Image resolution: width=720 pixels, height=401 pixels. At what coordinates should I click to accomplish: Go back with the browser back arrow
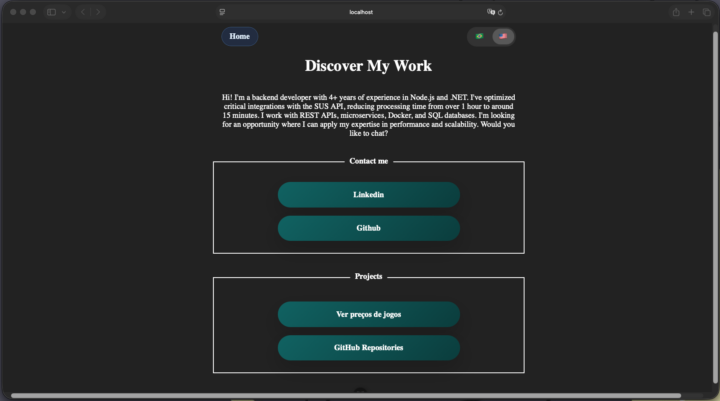83,12
